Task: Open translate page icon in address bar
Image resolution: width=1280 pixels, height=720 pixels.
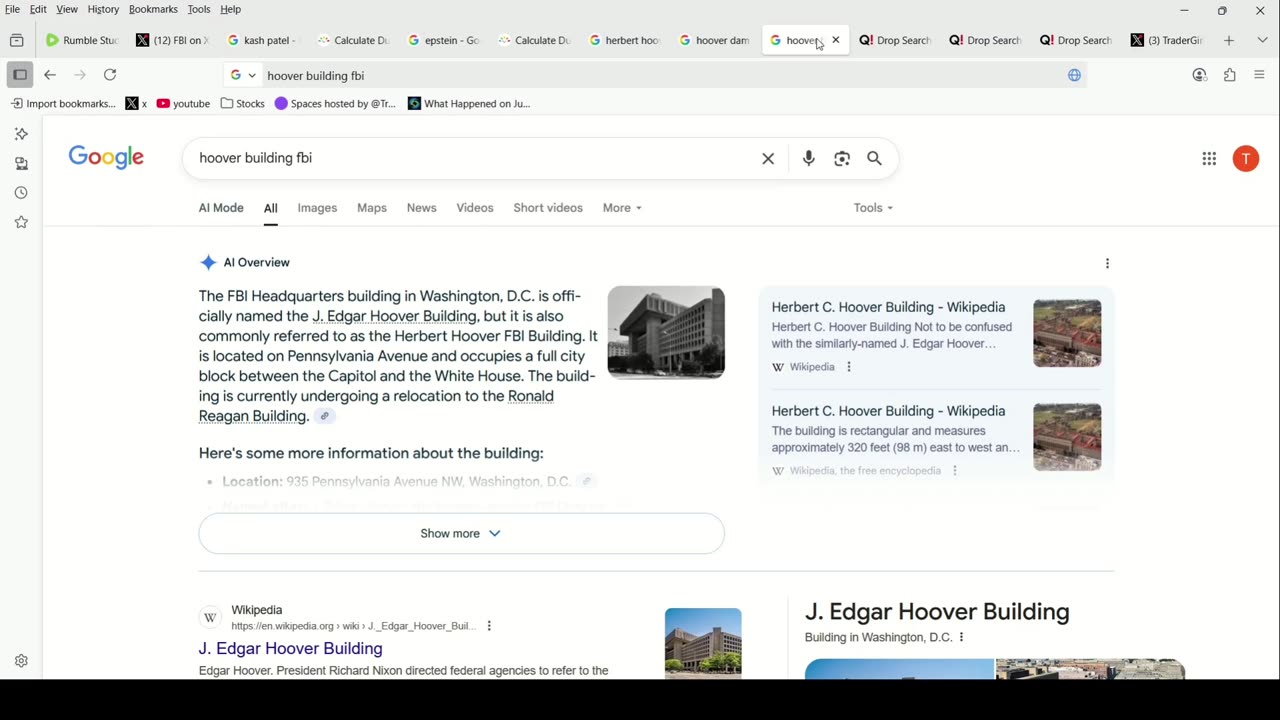Action: tap(1074, 75)
